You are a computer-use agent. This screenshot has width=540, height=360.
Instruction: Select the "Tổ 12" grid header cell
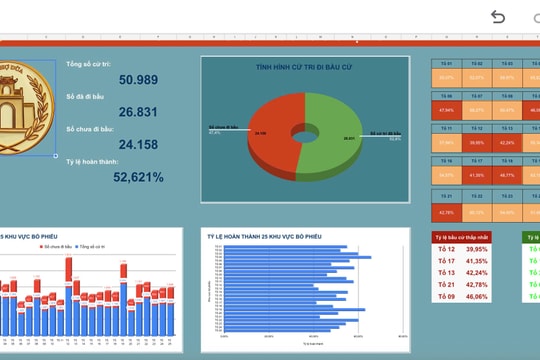pyautogui.click(x=477, y=128)
